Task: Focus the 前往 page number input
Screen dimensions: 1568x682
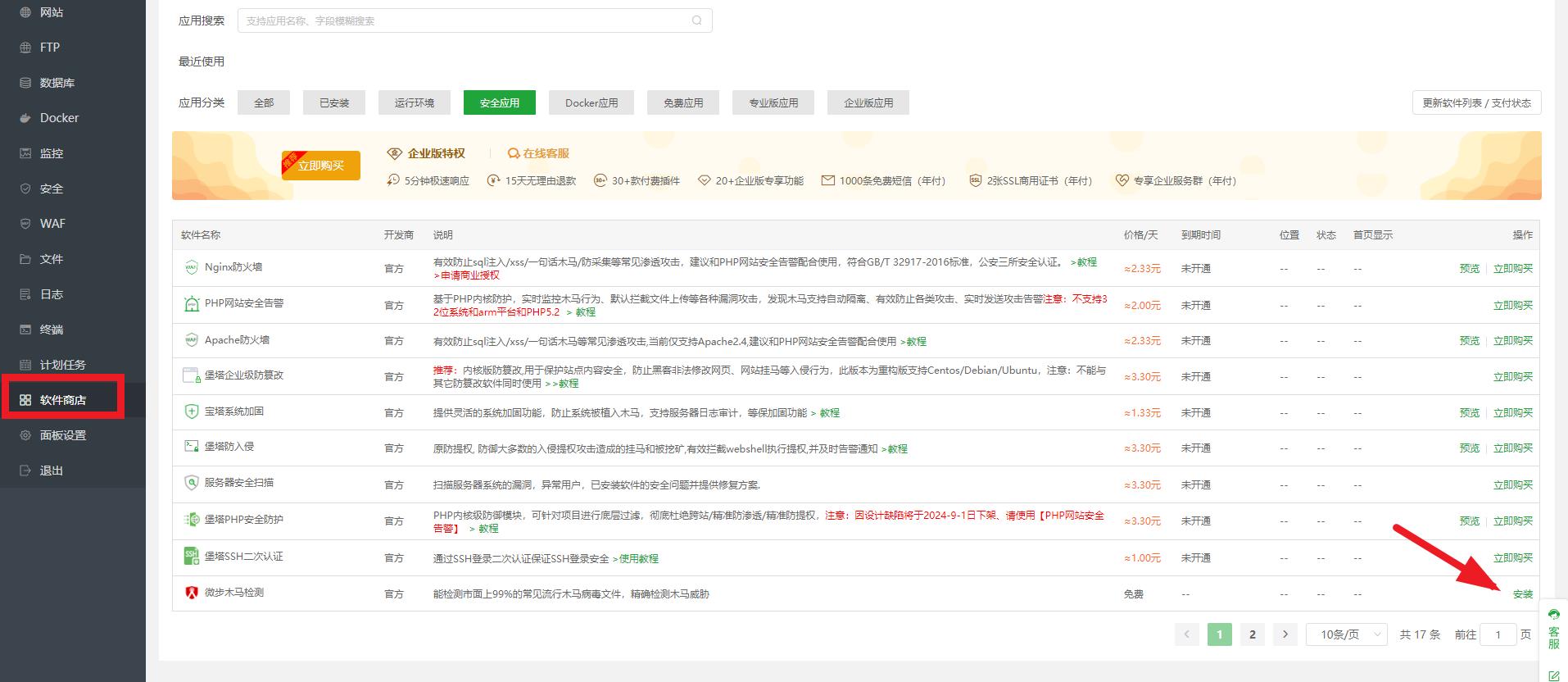Action: (1498, 634)
